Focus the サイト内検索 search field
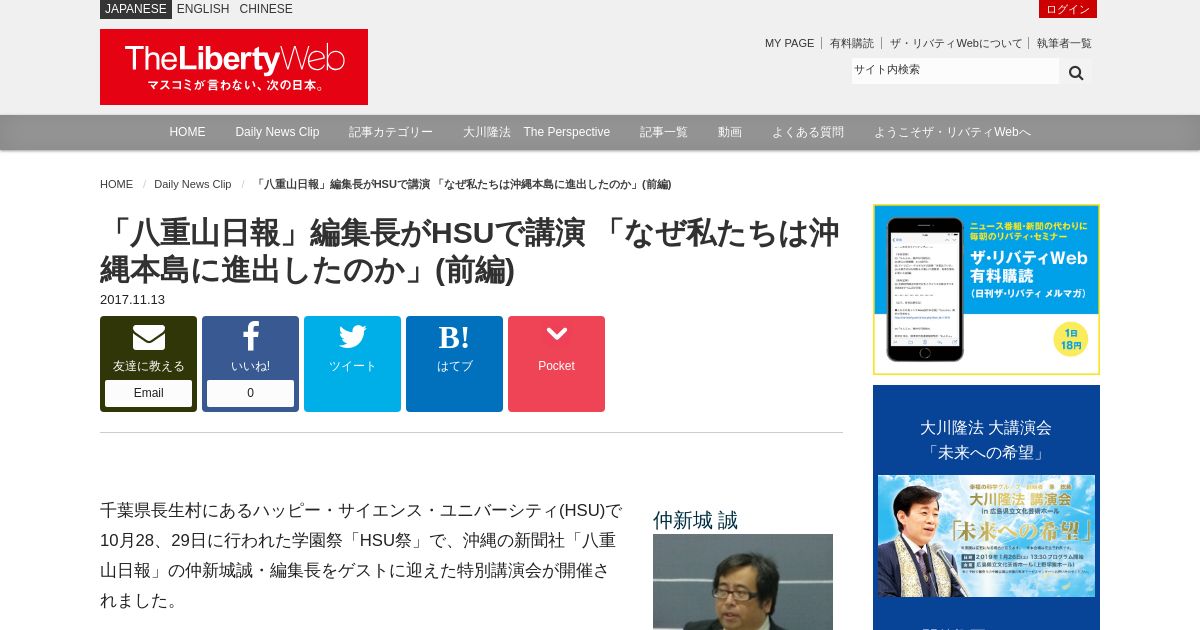The width and height of the screenshot is (1200, 630). [x=955, y=71]
